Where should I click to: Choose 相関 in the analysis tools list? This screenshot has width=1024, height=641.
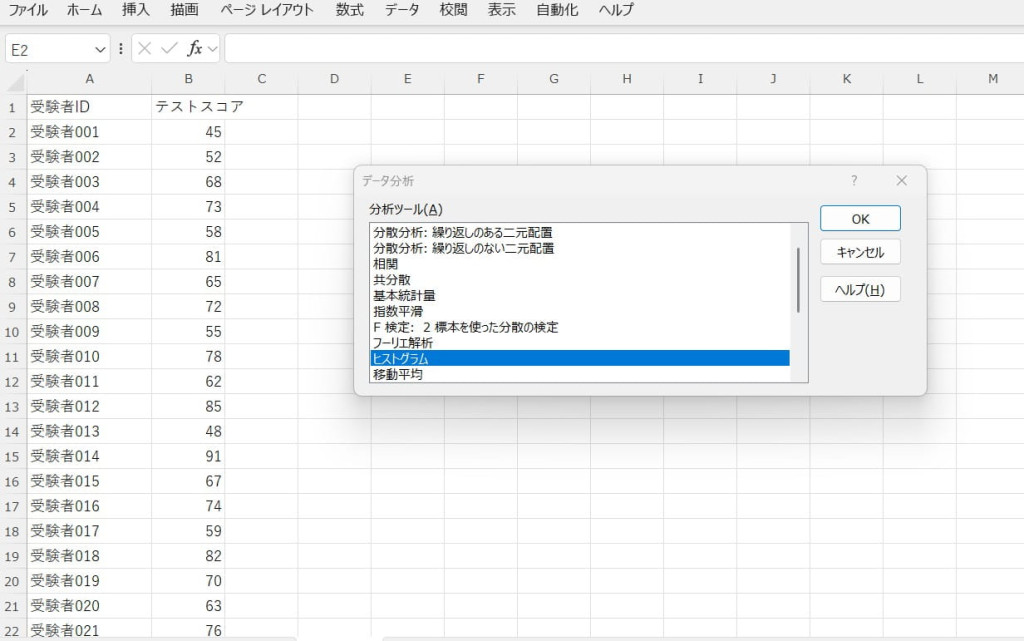pyautogui.click(x=384, y=264)
